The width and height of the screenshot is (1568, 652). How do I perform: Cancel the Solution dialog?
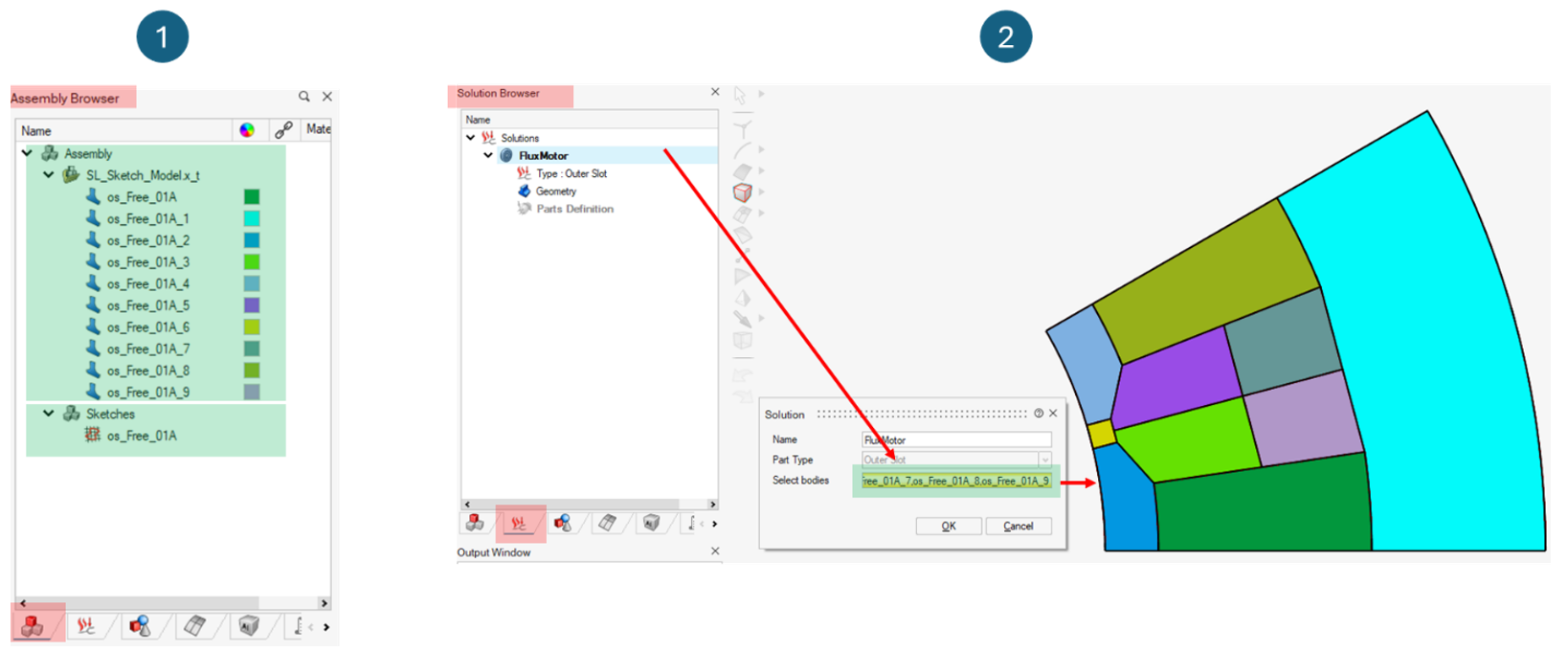[1018, 526]
